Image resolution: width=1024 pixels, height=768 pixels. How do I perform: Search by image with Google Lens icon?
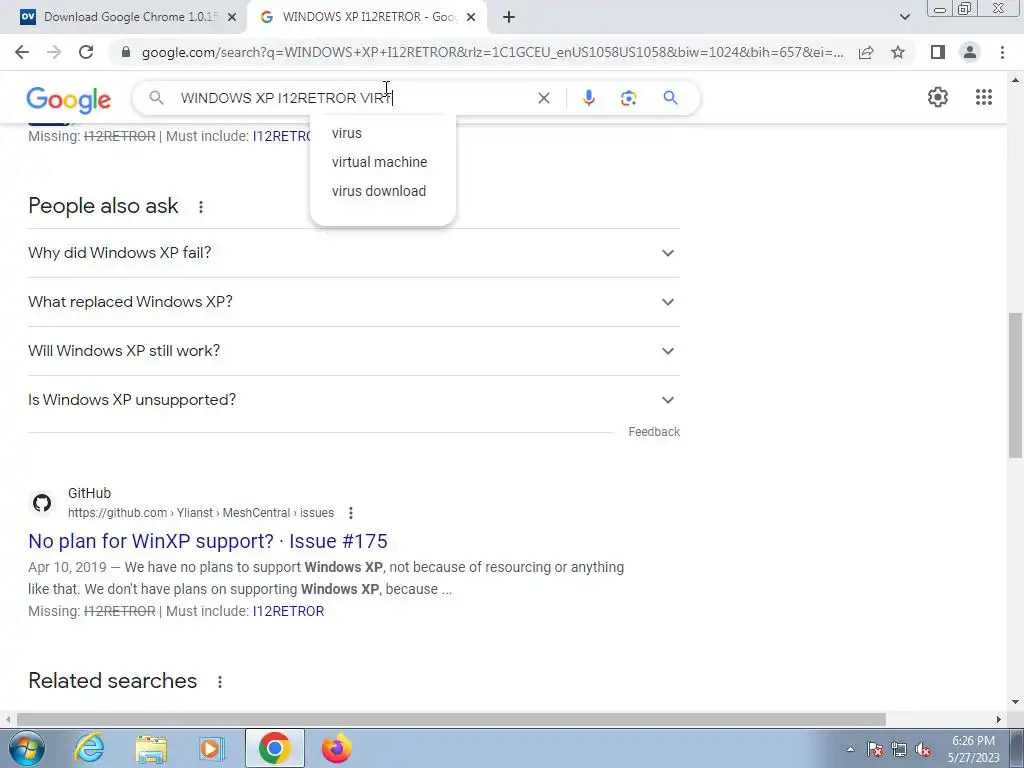tap(628, 98)
